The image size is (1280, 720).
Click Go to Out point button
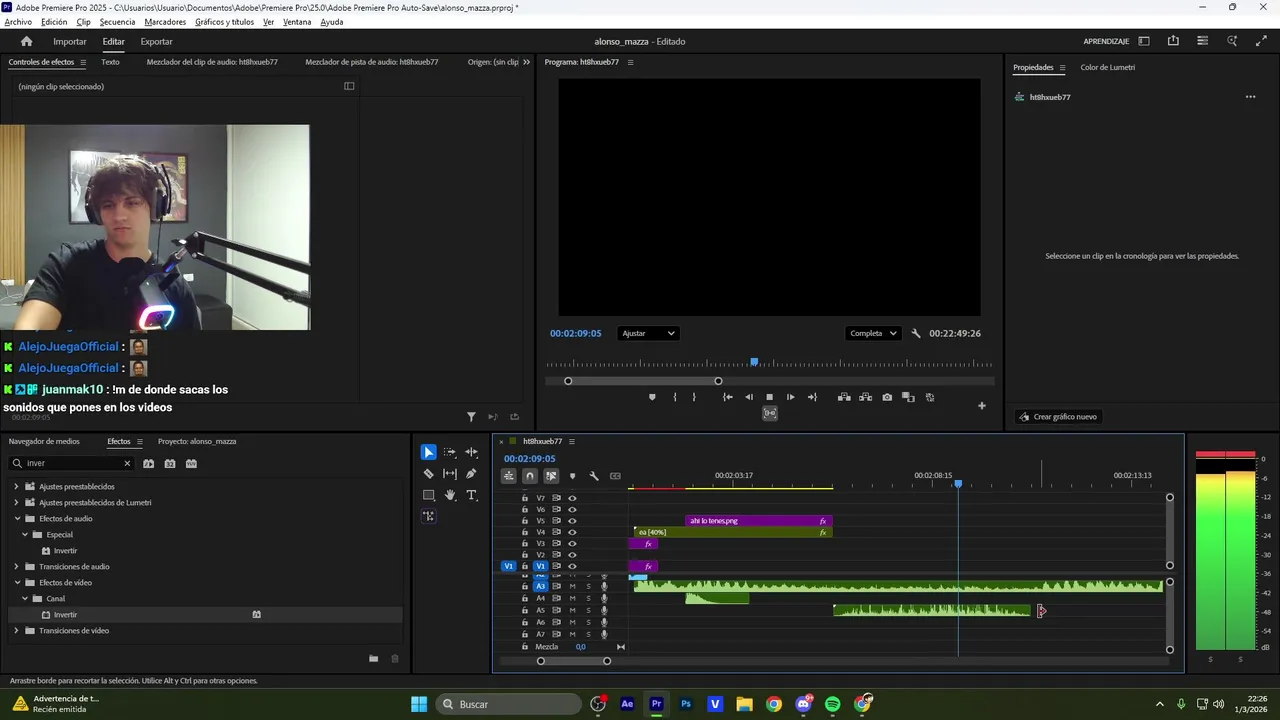811,397
